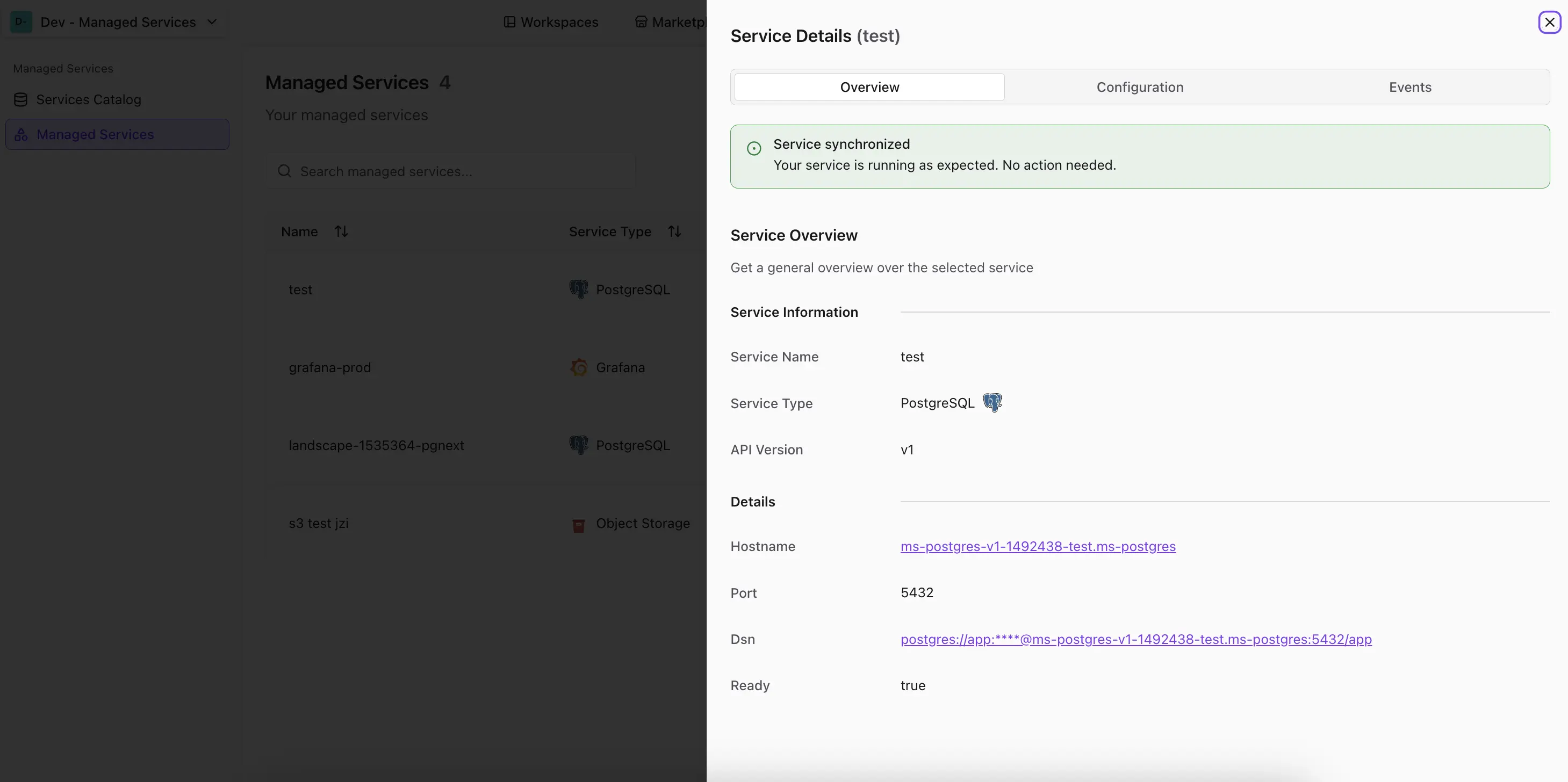Select the Services Catalog icon in the sidebar
Screen dimensions: 1568x782
coord(21,100)
